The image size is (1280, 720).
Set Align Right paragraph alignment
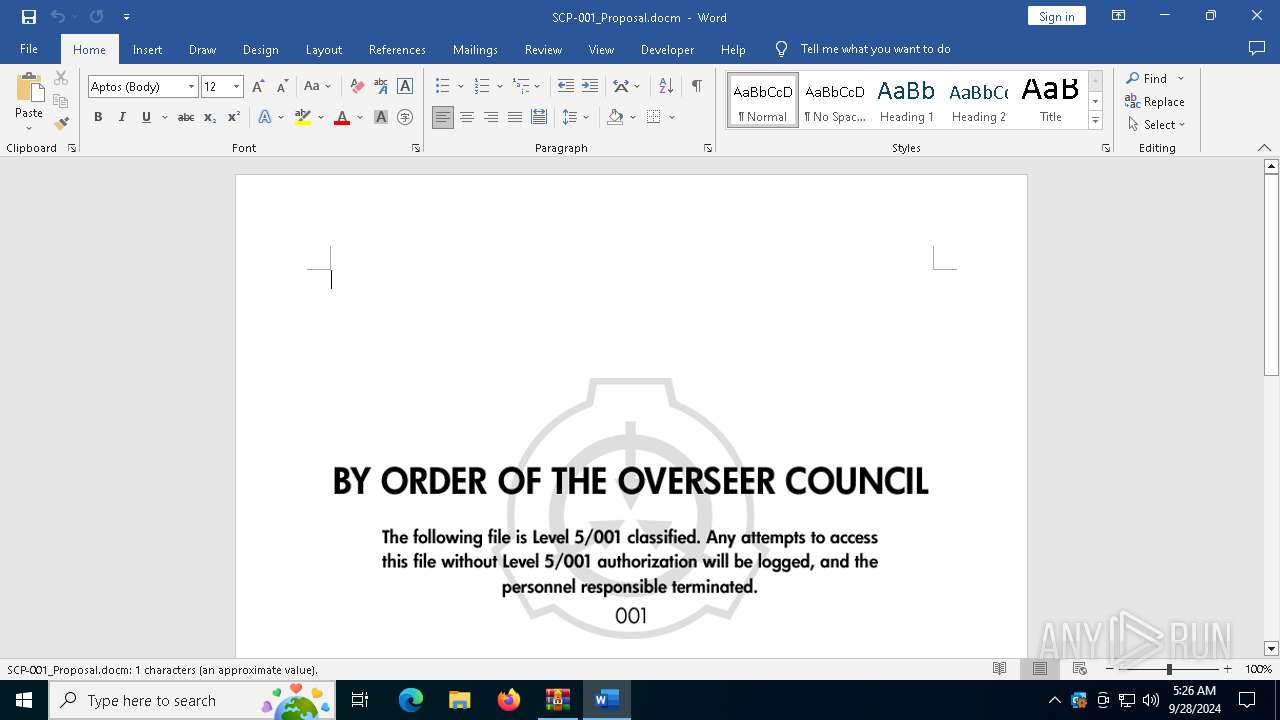(x=491, y=117)
